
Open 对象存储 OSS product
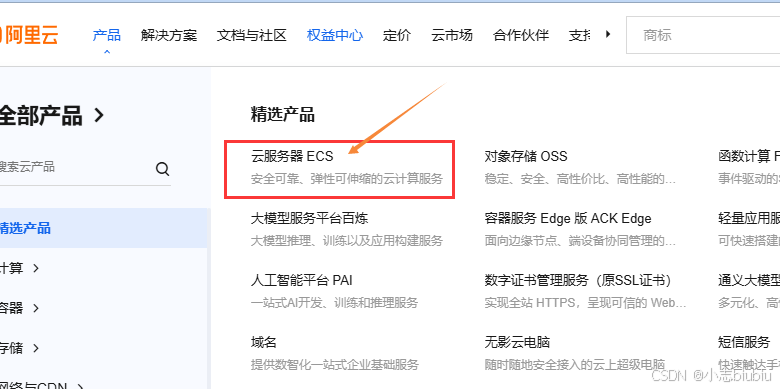[526, 156]
